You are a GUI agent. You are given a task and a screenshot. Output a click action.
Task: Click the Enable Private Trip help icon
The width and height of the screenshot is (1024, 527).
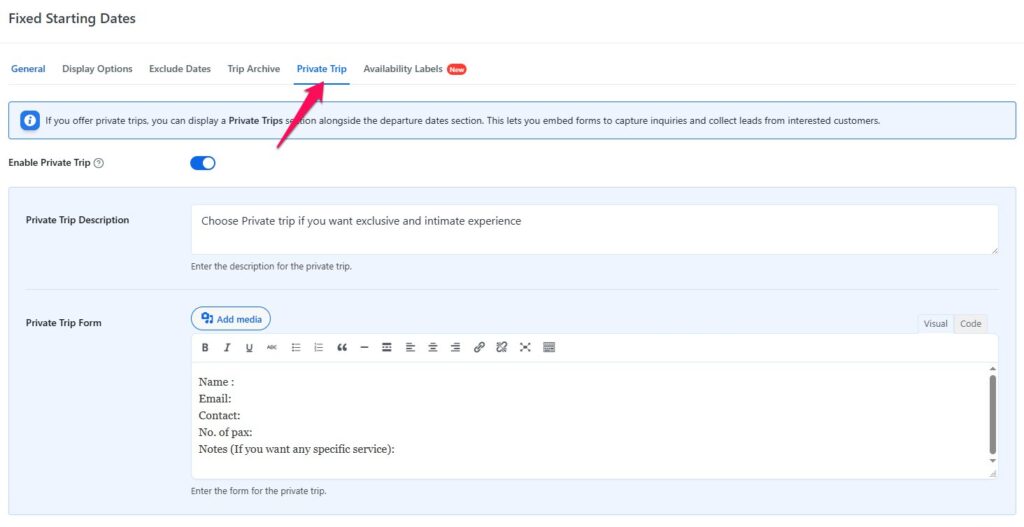pyautogui.click(x=99, y=163)
